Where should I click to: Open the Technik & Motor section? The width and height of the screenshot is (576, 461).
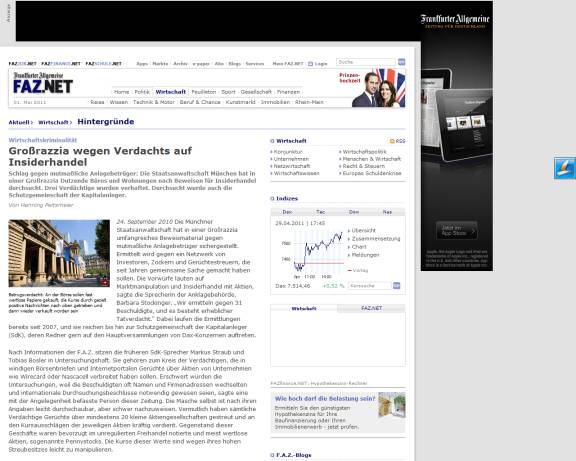click(x=154, y=102)
